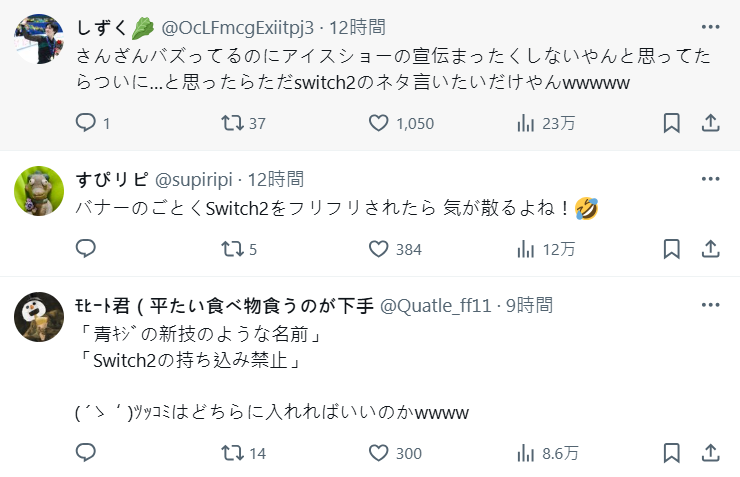The height and width of the screenshot is (477, 740).
Task: Share しずく's tweet
Action: click(x=710, y=123)
